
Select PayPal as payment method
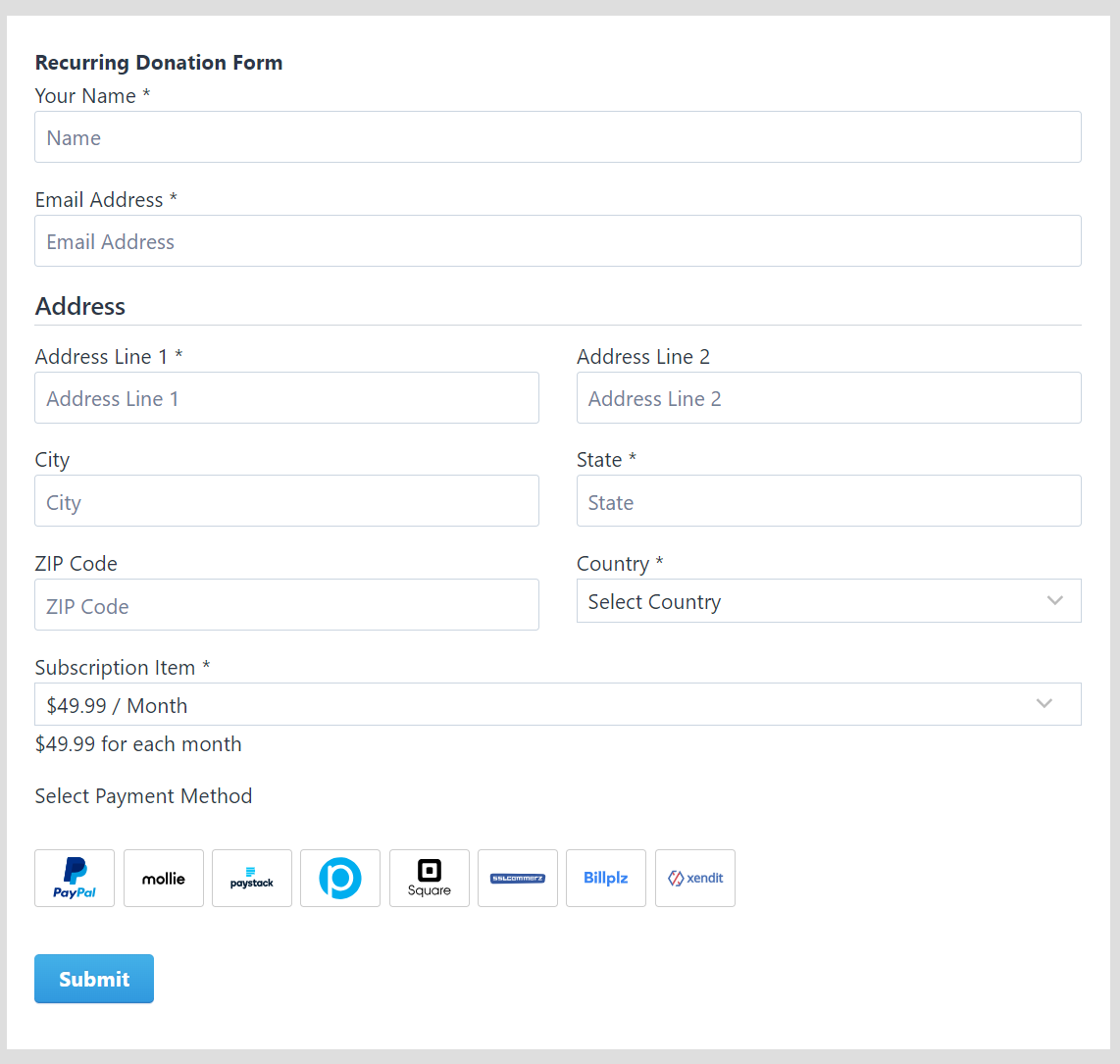75,878
